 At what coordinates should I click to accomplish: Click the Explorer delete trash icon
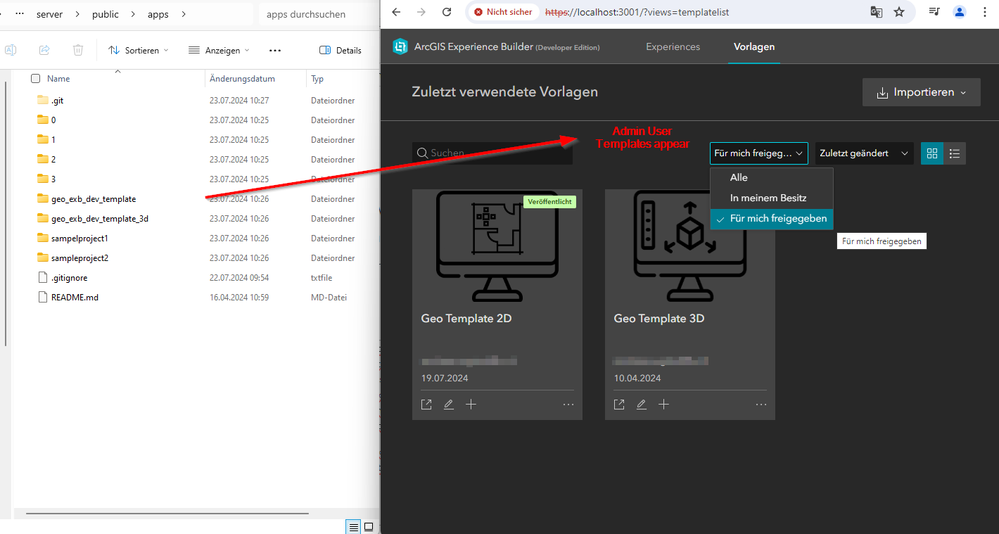point(78,50)
